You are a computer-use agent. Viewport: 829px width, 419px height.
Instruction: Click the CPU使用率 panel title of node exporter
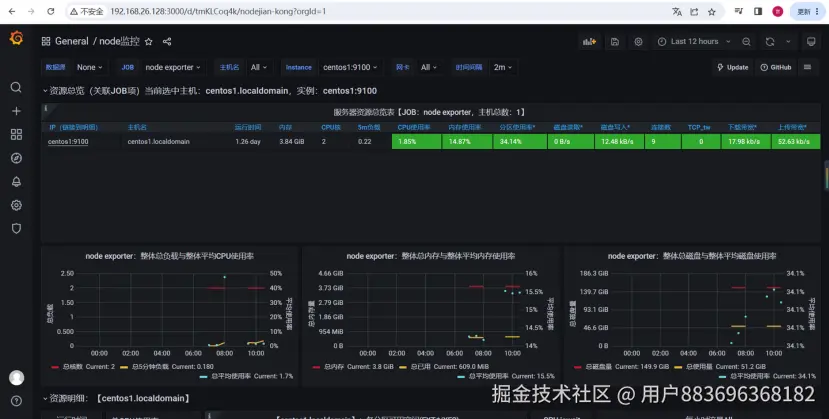point(169,256)
